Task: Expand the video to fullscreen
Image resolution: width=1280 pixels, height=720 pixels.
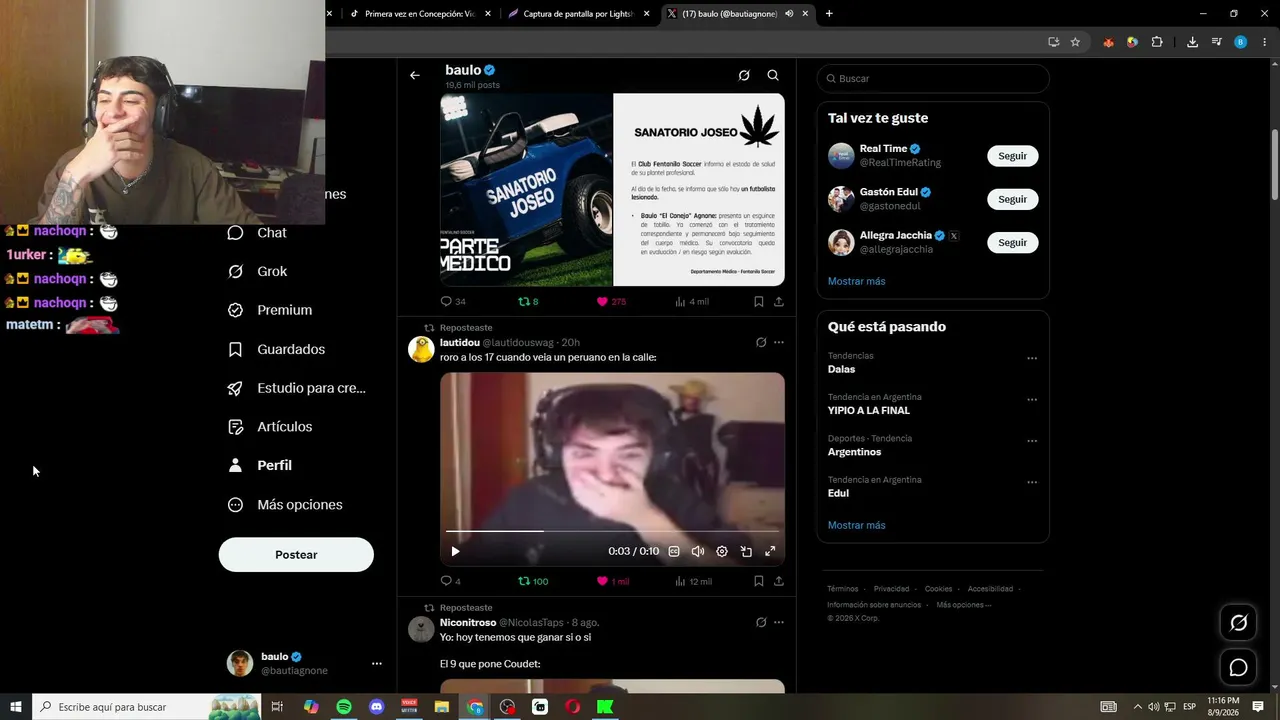Action: pyautogui.click(x=770, y=551)
